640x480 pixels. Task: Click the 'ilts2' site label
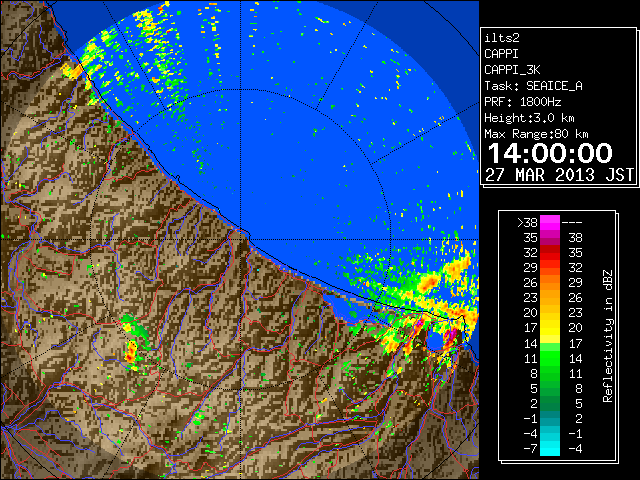(x=502, y=38)
